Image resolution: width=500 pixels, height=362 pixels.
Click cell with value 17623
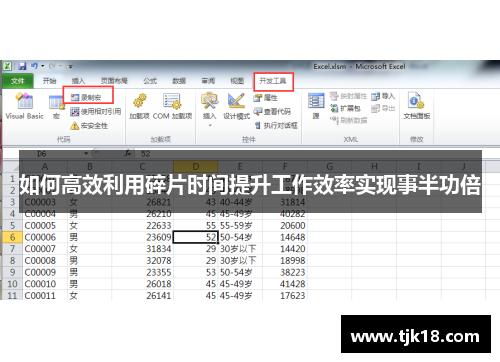tap(285, 295)
